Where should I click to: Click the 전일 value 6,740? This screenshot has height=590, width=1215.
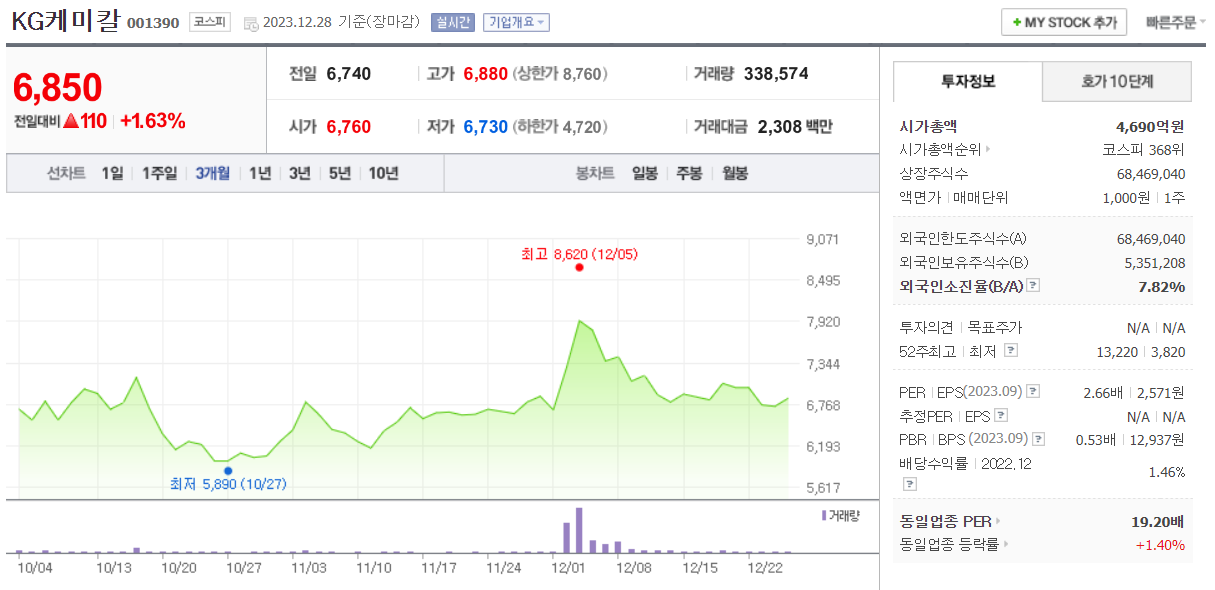click(x=349, y=74)
